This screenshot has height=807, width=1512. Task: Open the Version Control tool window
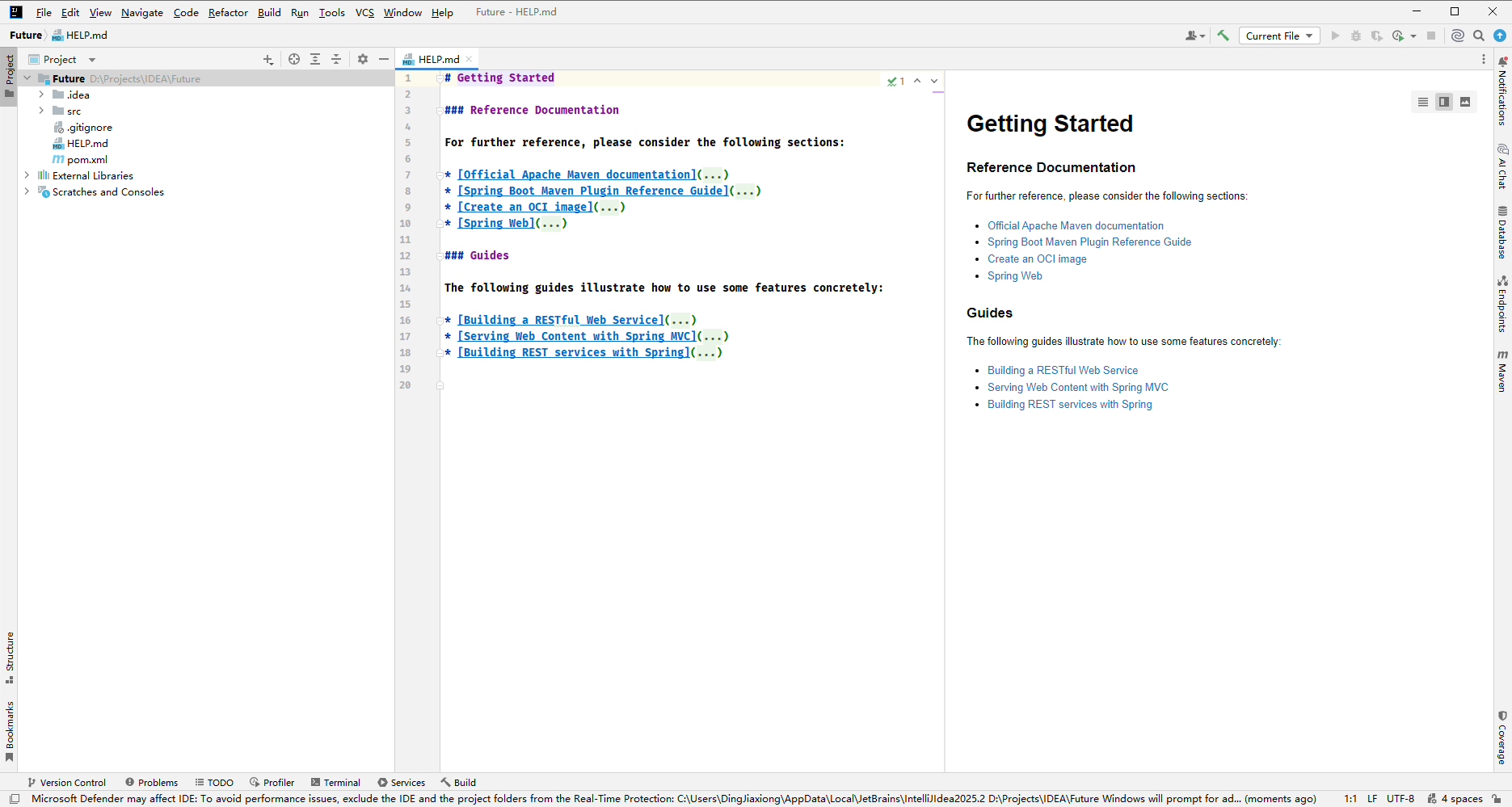click(66, 782)
